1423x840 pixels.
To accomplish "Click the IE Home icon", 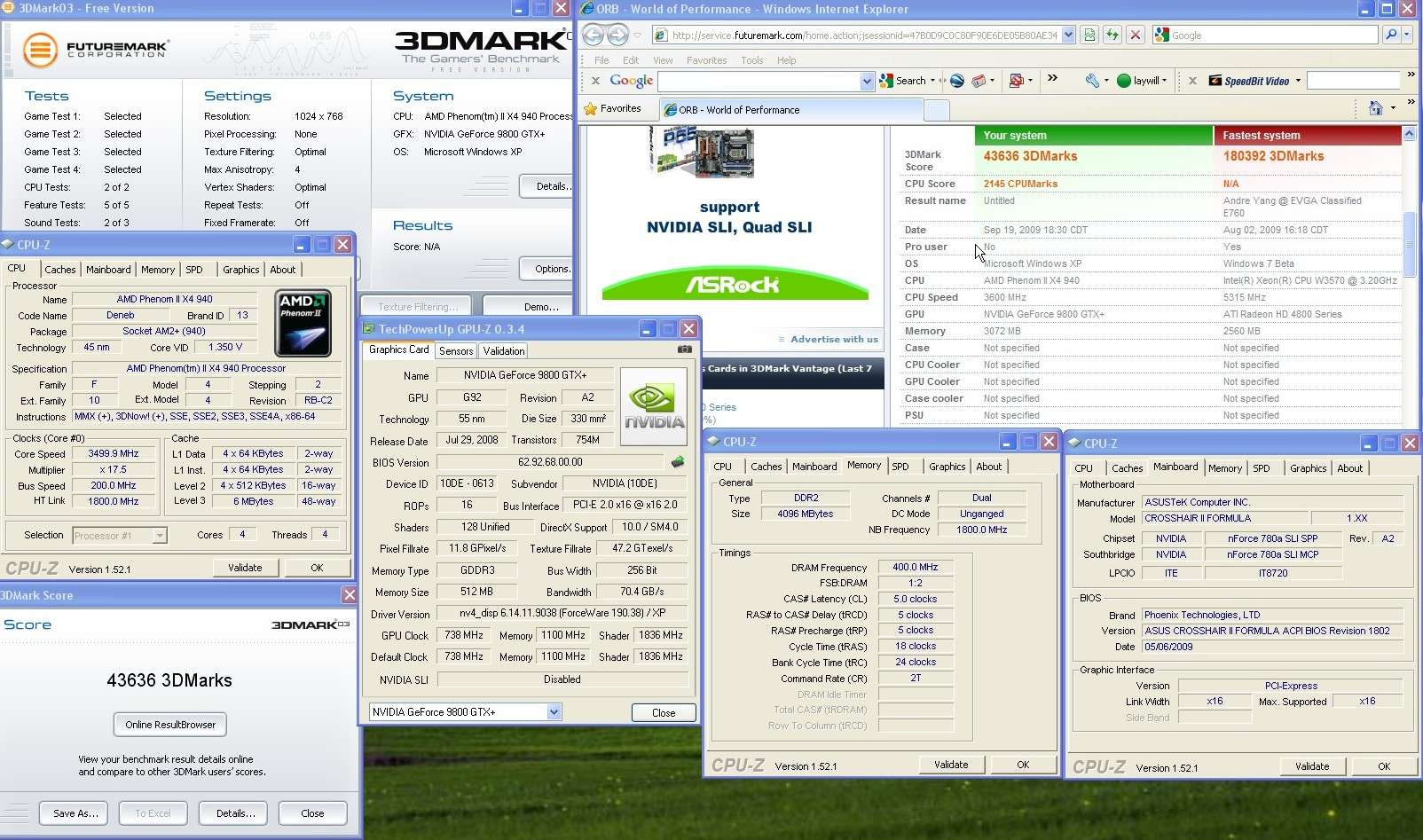I will [x=1375, y=108].
